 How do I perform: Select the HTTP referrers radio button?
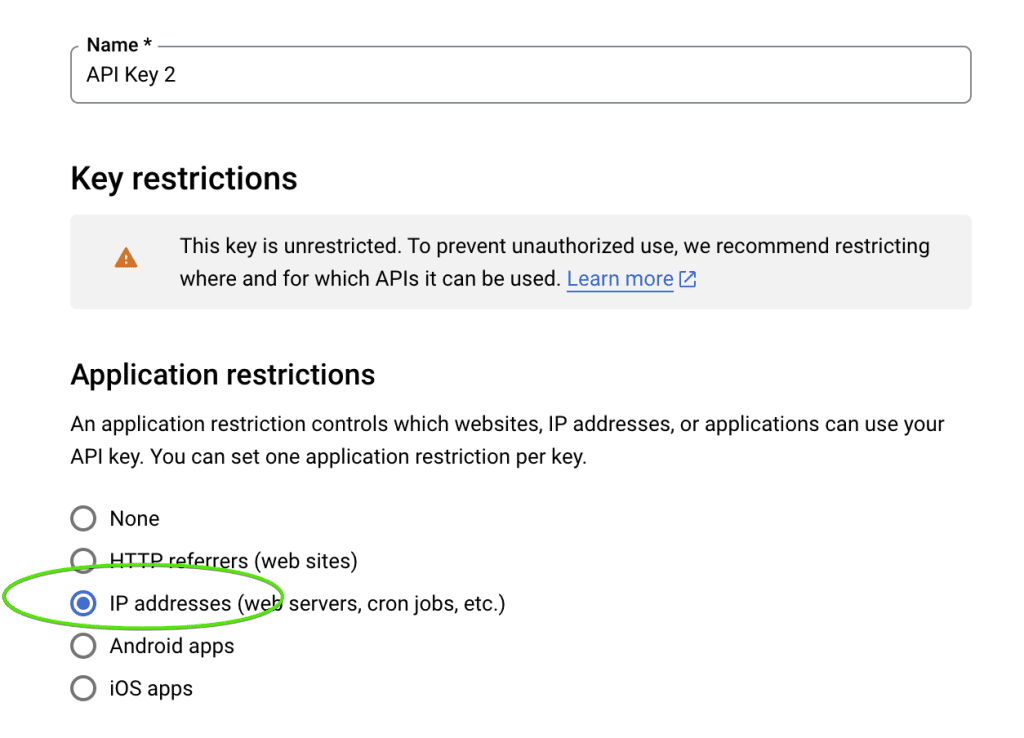pyautogui.click(x=83, y=560)
